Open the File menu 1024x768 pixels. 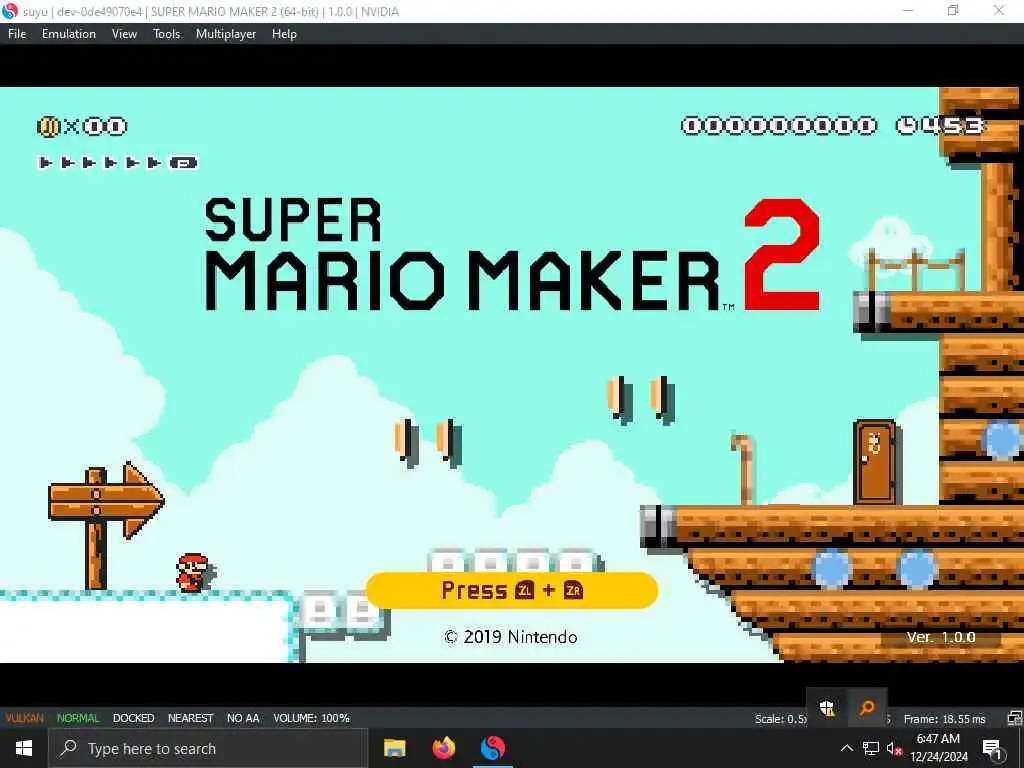coord(17,34)
